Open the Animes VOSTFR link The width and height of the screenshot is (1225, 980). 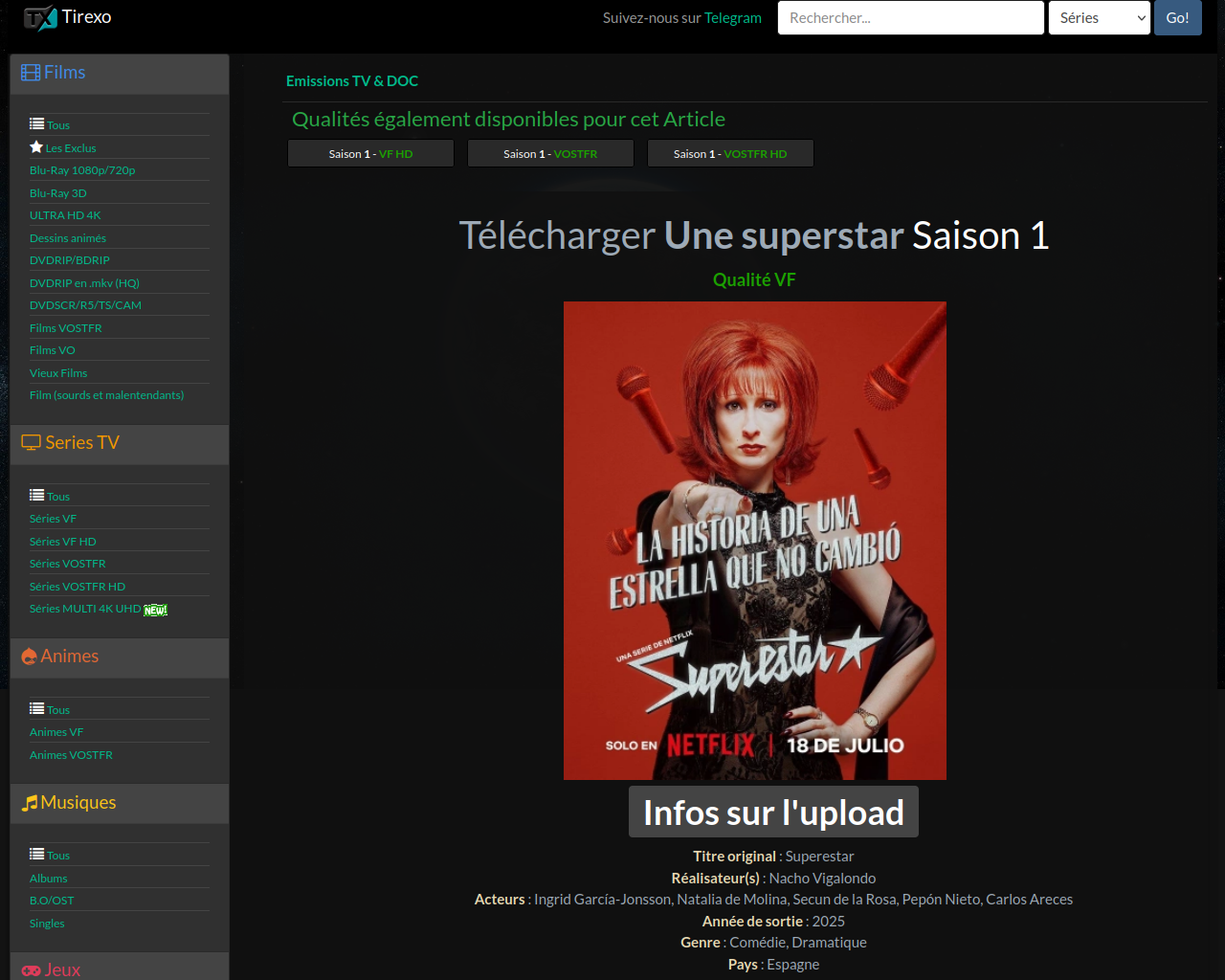coord(71,755)
